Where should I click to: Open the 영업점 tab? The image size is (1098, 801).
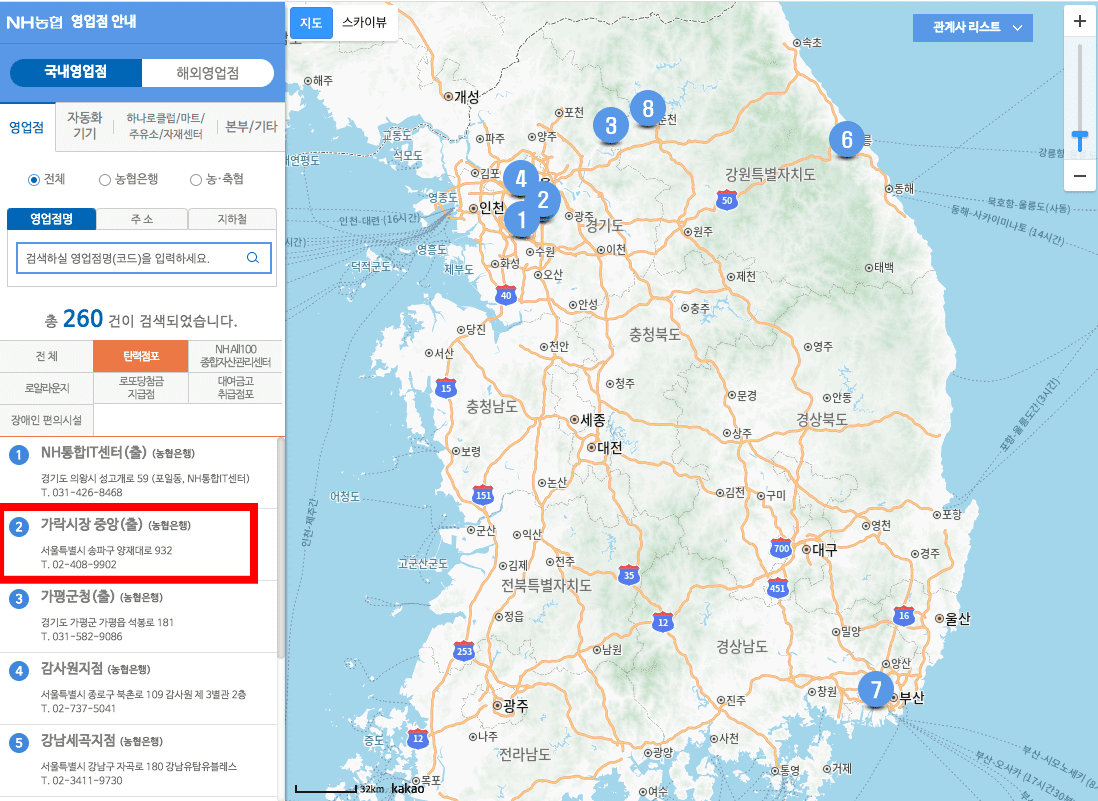27,127
